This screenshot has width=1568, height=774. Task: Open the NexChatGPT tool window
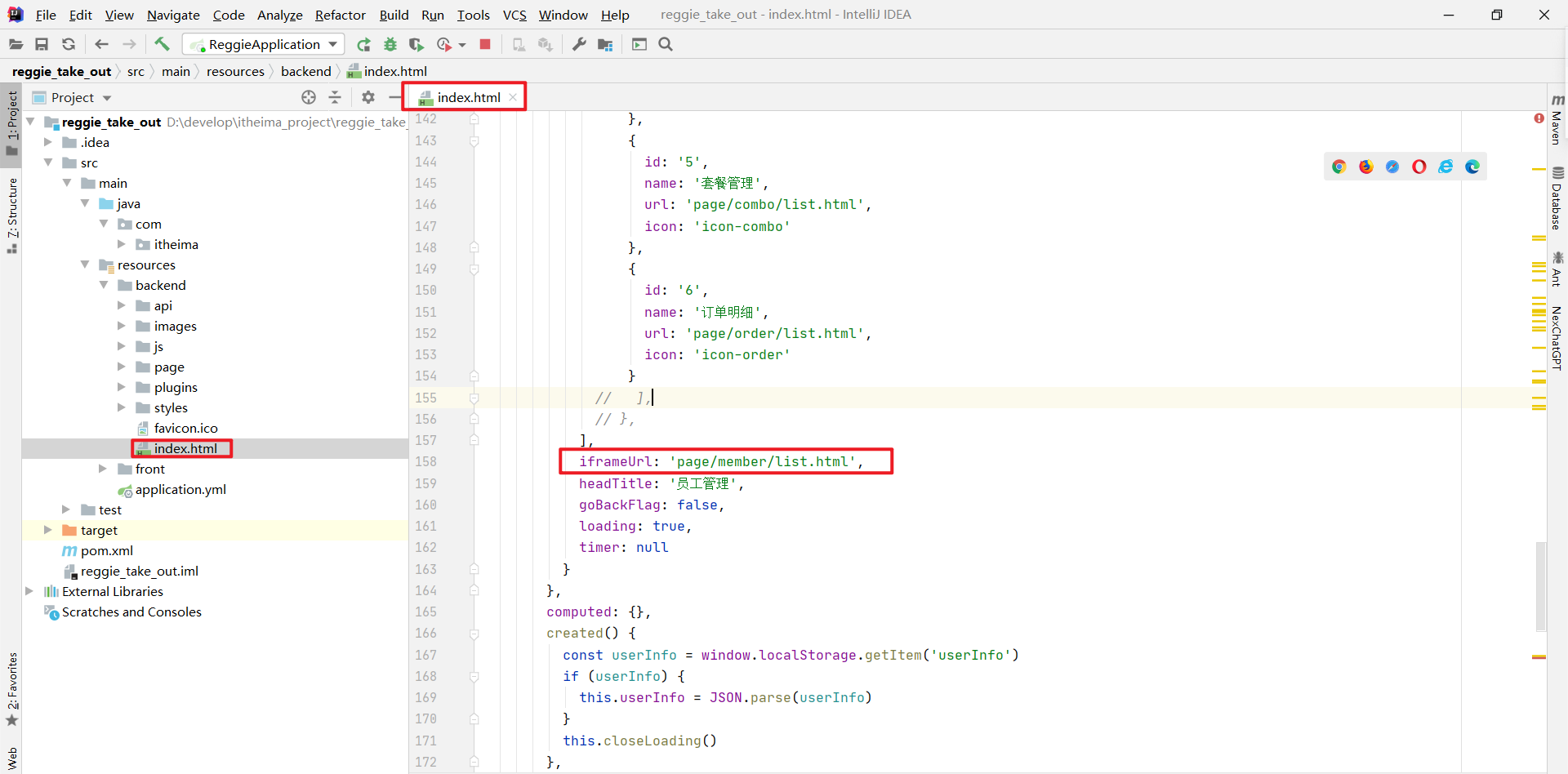[1557, 337]
